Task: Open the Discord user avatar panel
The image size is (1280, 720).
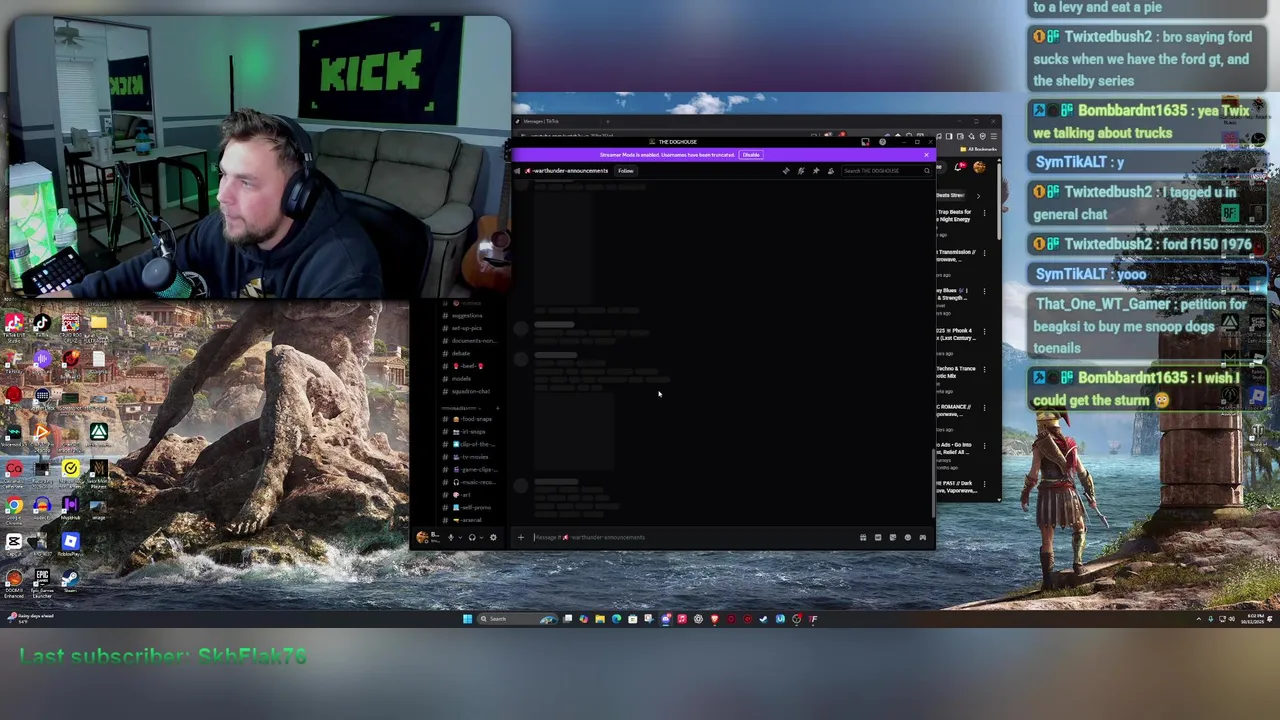Action: pyautogui.click(x=428, y=537)
